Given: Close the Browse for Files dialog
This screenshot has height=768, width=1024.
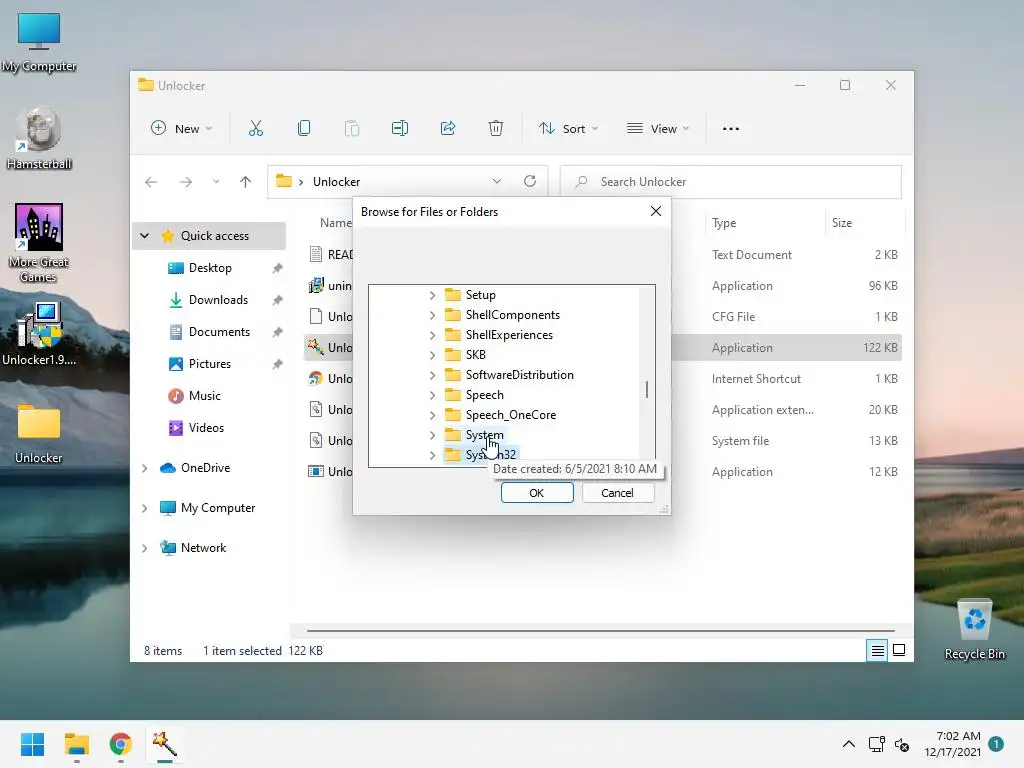Looking at the screenshot, I should click(656, 211).
